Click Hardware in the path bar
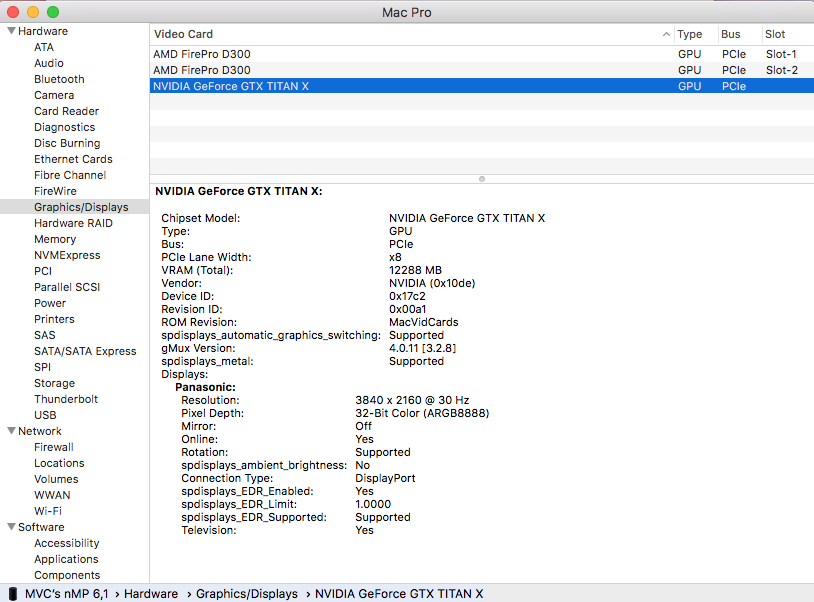 coord(151,594)
